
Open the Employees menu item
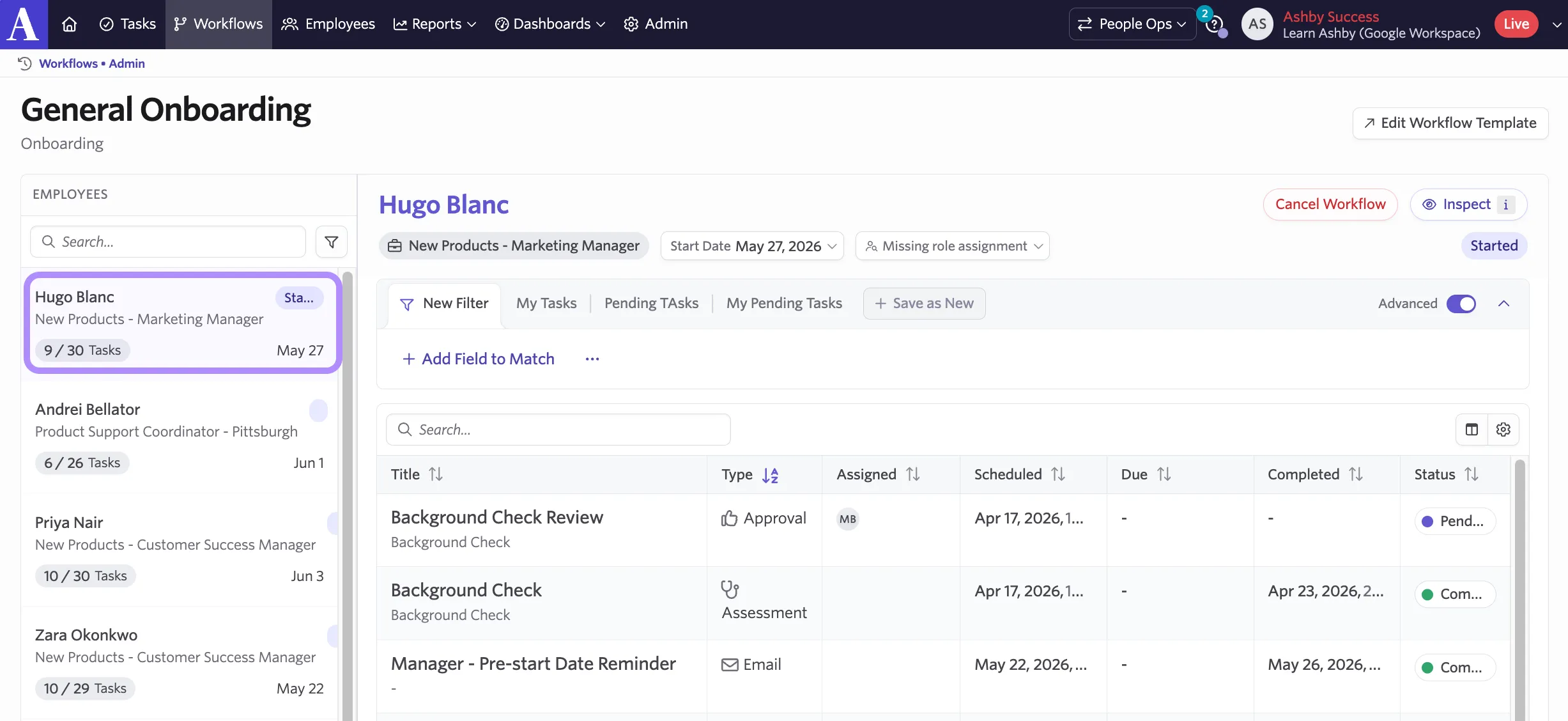[x=328, y=24]
